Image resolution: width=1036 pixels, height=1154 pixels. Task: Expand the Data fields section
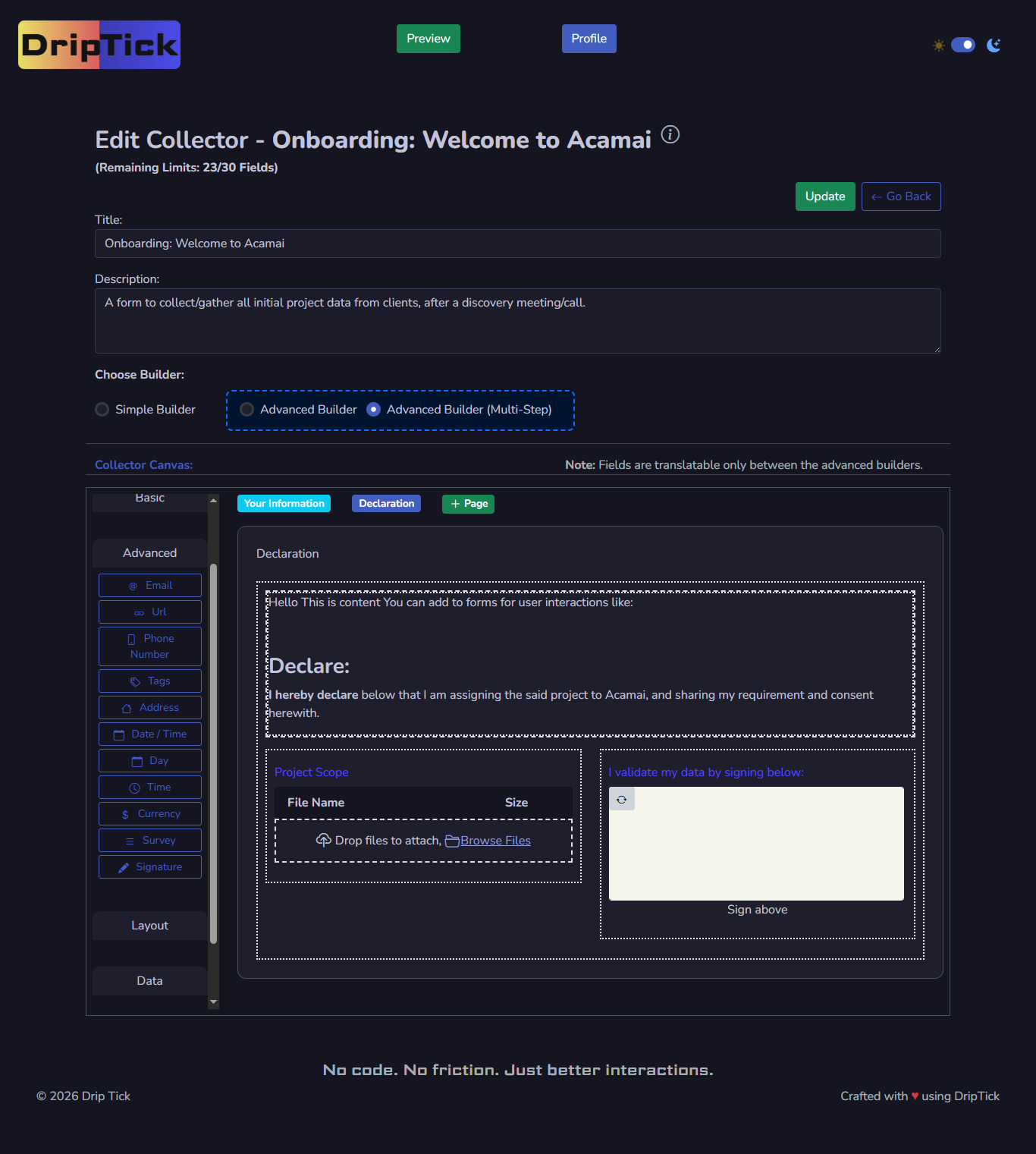tap(150, 981)
